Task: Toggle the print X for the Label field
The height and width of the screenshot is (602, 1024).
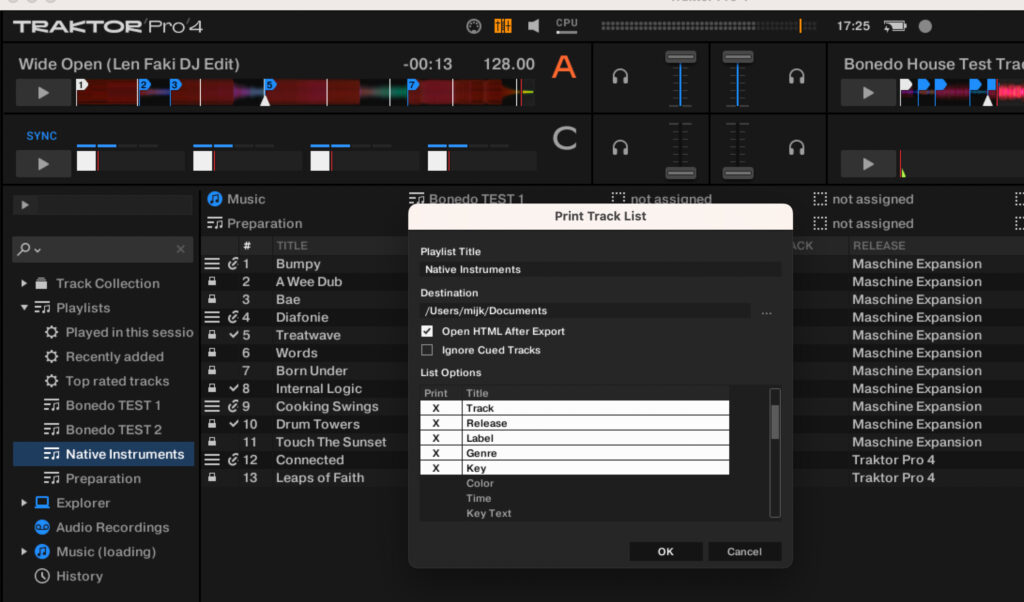Action: coord(436,438)
